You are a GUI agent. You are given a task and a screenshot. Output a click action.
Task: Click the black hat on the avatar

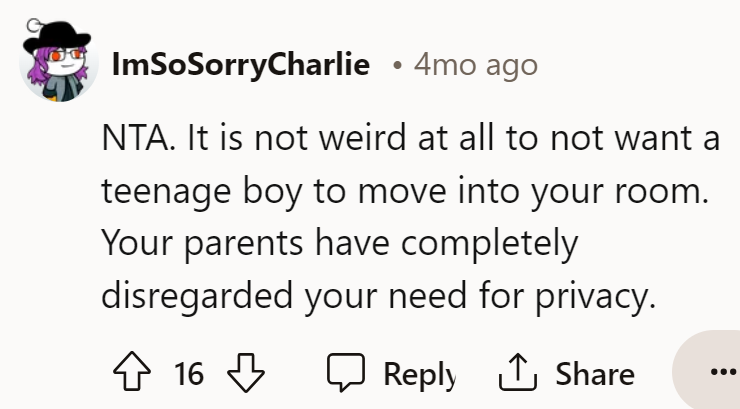[57, 37]
